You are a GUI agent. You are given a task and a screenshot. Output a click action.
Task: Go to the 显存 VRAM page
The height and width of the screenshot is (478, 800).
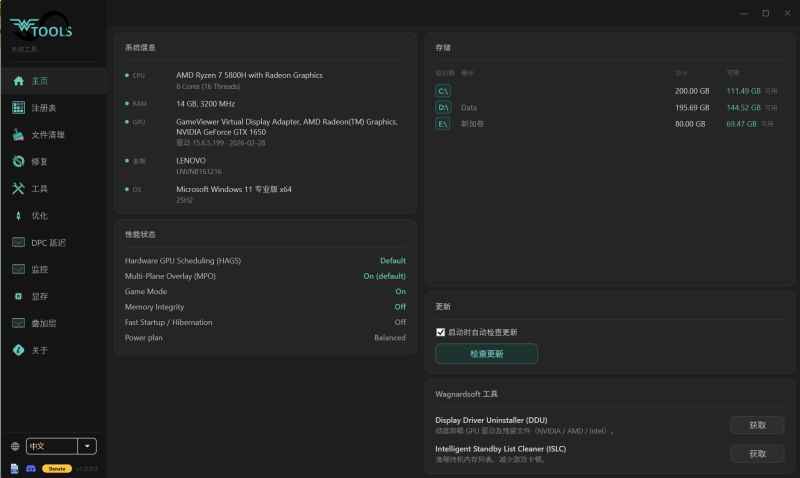tap(53, 296)
